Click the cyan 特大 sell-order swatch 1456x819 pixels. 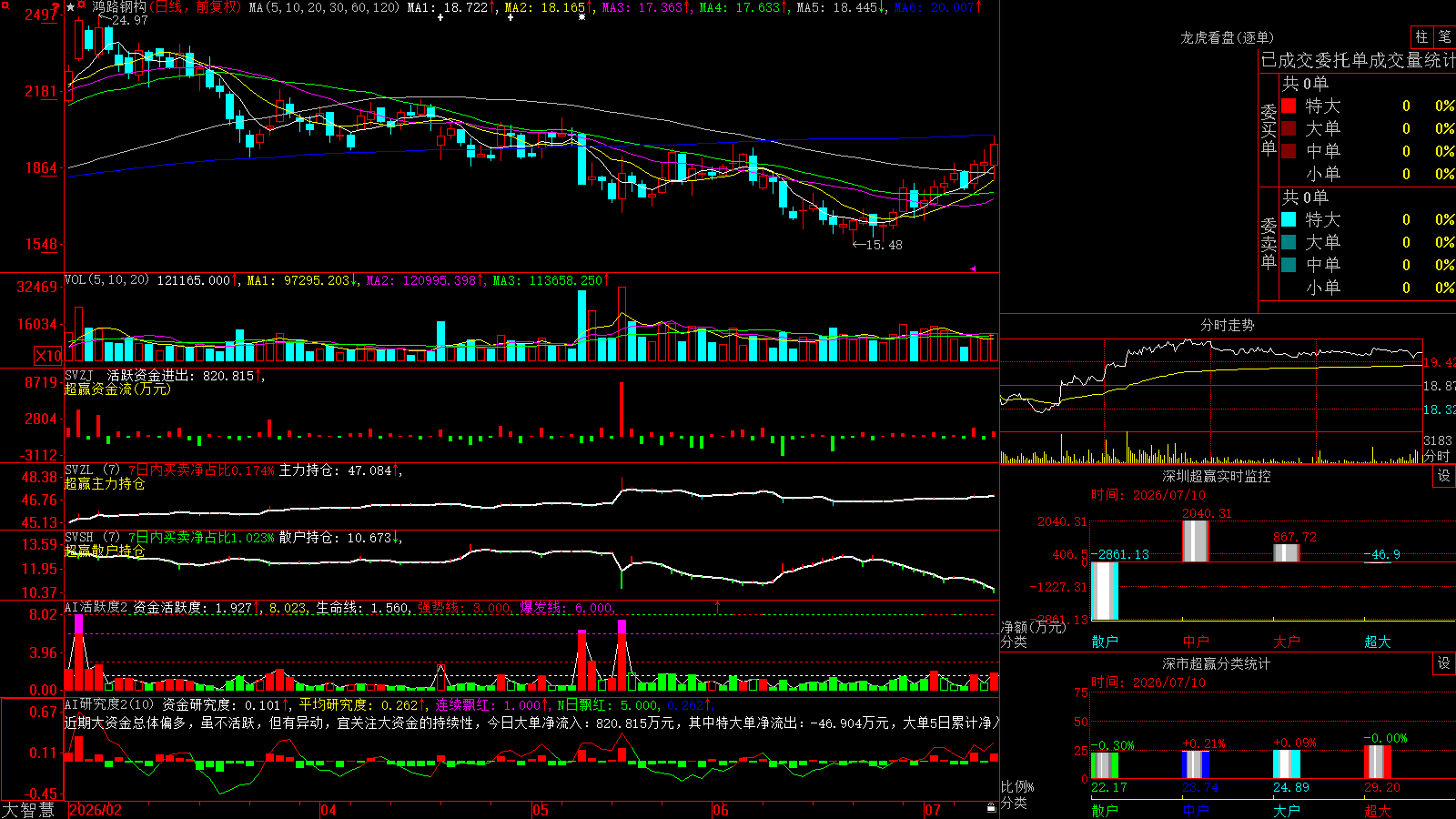coord(1289,219)
